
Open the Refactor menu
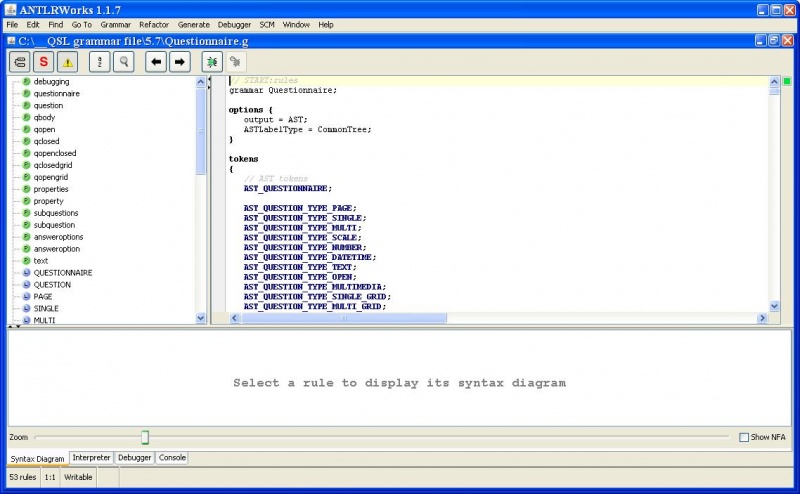pos(154,24)
